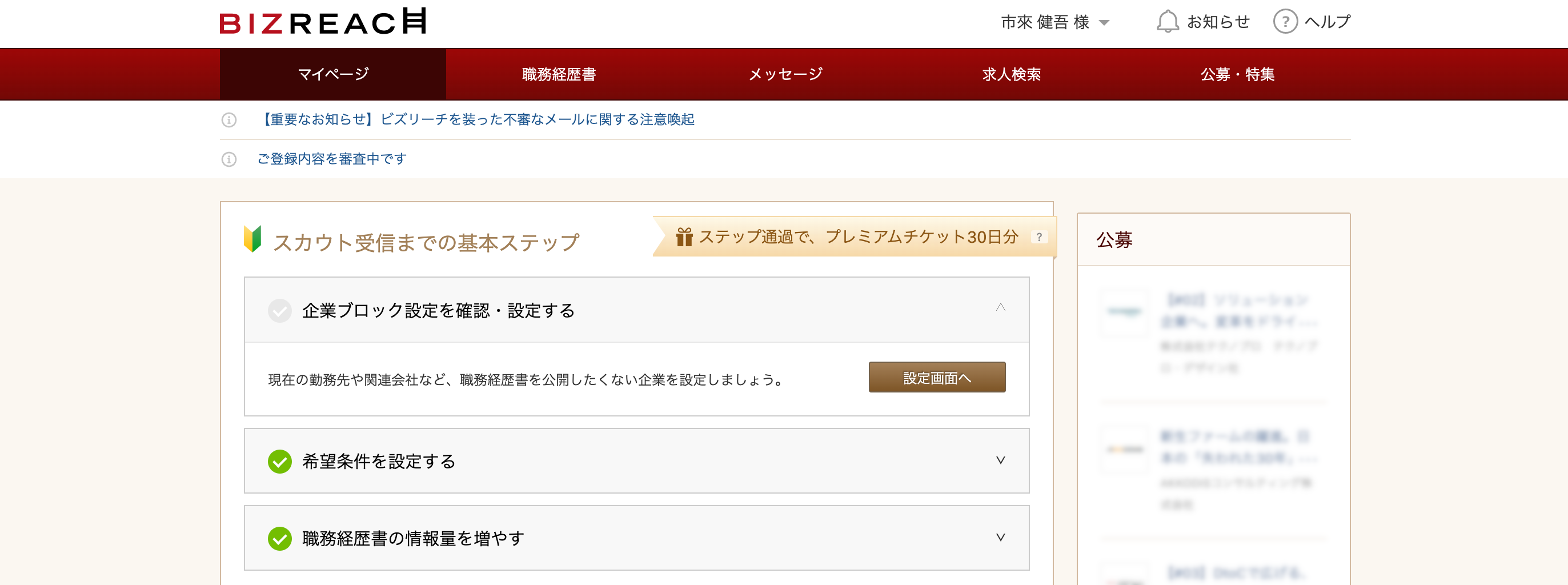Screen dimensions: 1568x585
Task: Open the 公募・特集 tab
Action: point(1237,74)
